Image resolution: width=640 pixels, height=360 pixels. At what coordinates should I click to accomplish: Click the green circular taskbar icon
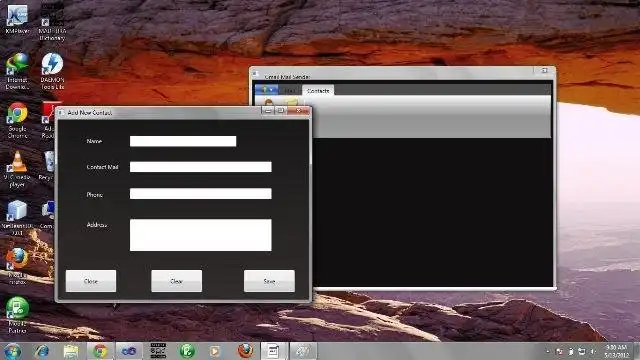point(187,351)
